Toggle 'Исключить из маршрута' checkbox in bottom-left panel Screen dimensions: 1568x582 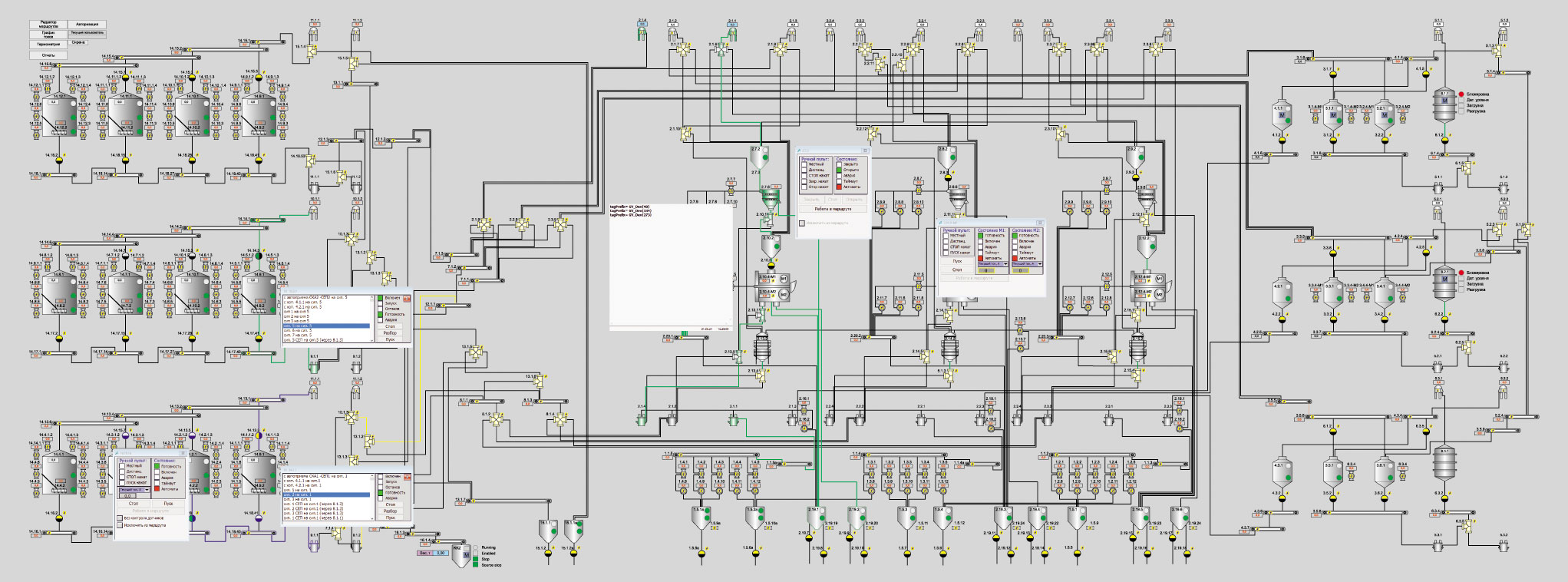coord(120,525)
